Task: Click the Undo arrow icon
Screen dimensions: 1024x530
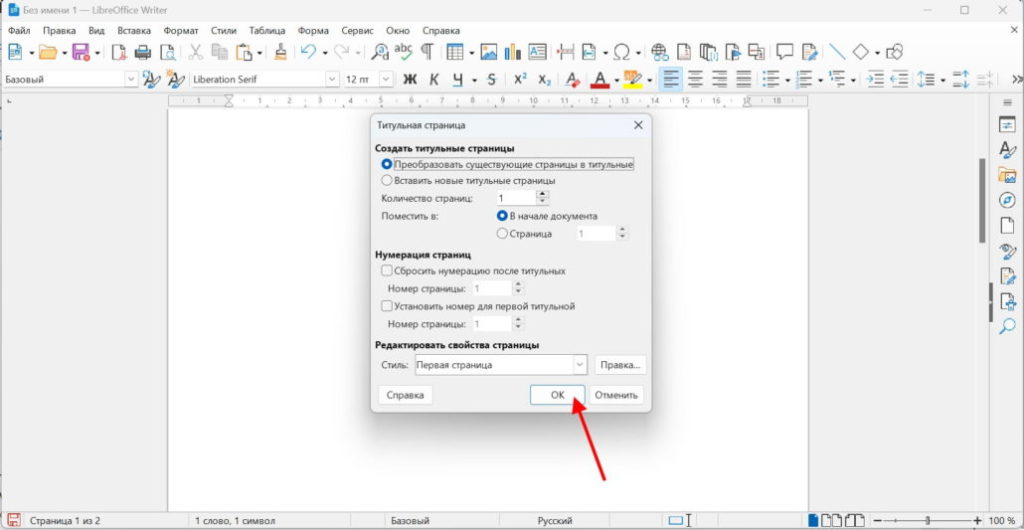Action: point(308,52)
